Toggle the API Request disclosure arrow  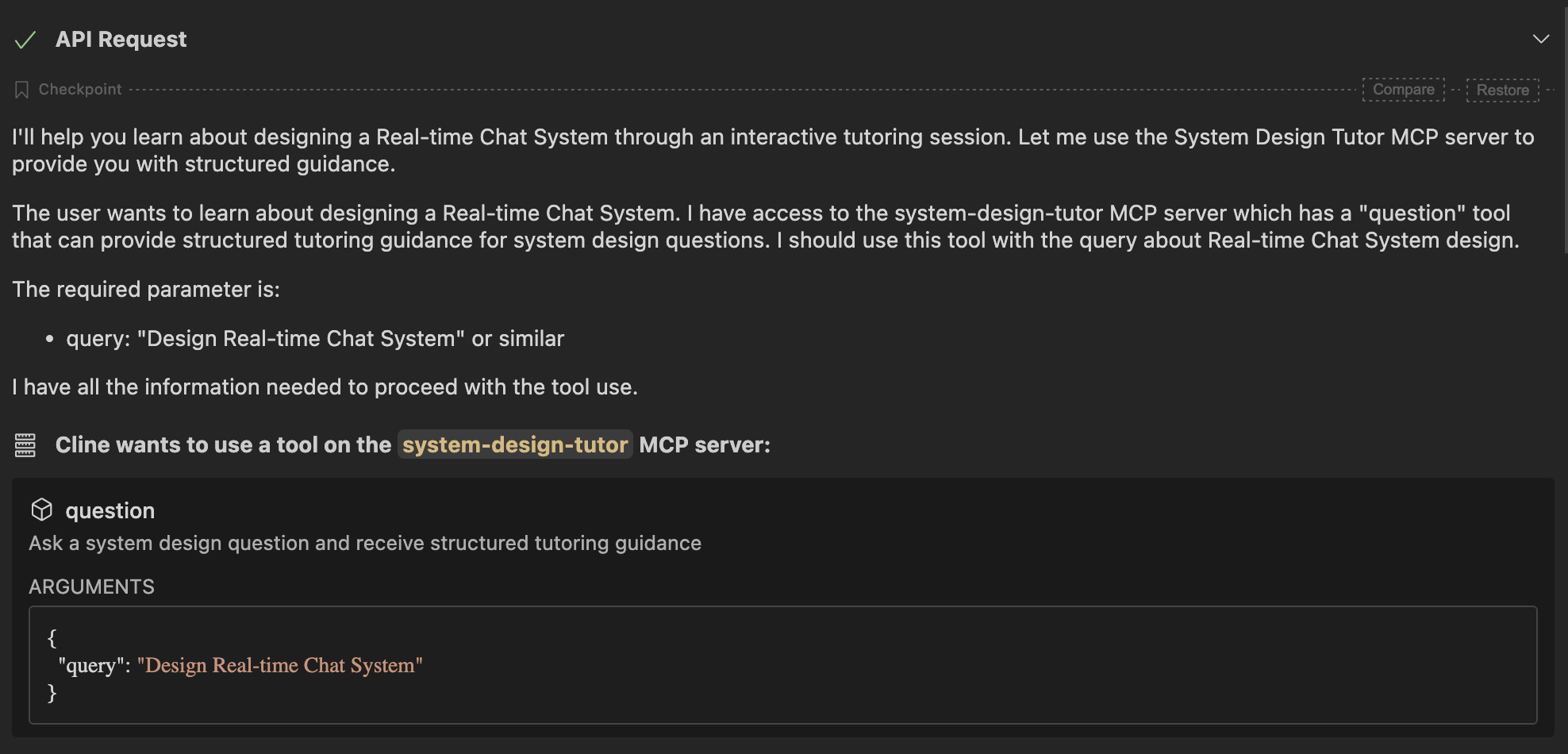pos(1540,38)
